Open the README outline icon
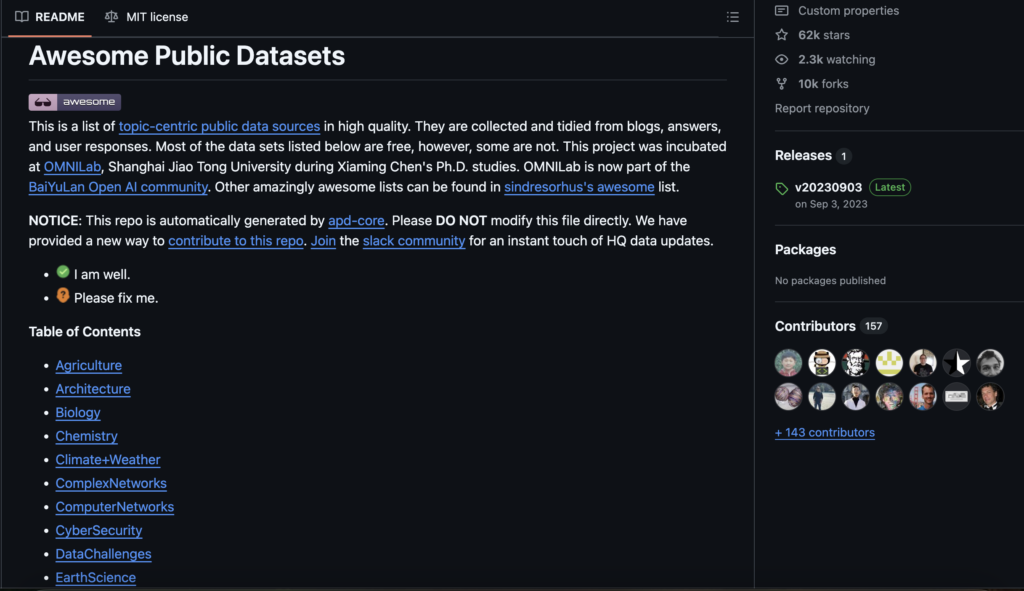 pyautogui.click(x=733, y=17)
